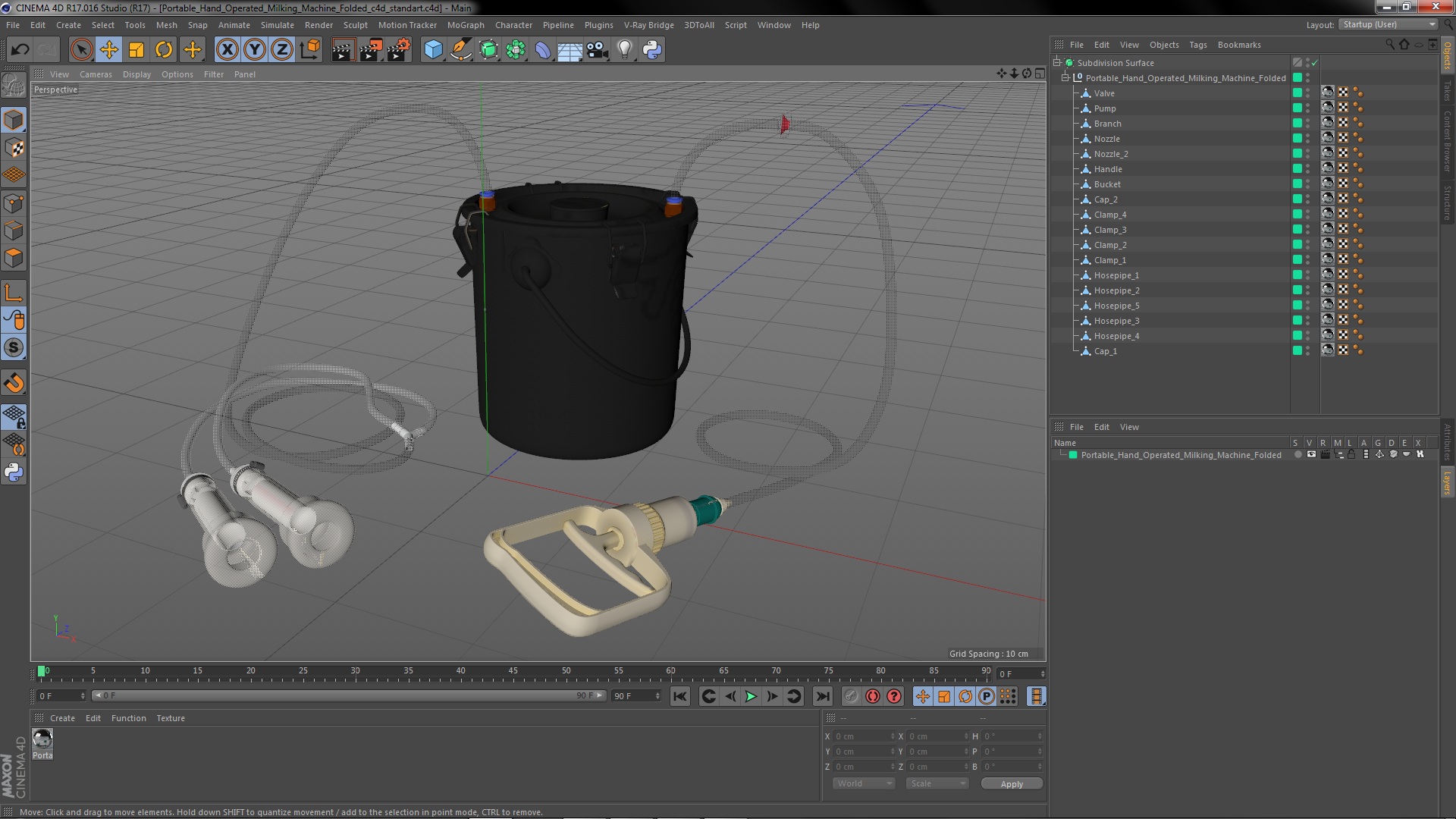Toggle visibility dots for Nozzle
The width and height of the screenshot is (1456, 819).
click(1308, 139)
